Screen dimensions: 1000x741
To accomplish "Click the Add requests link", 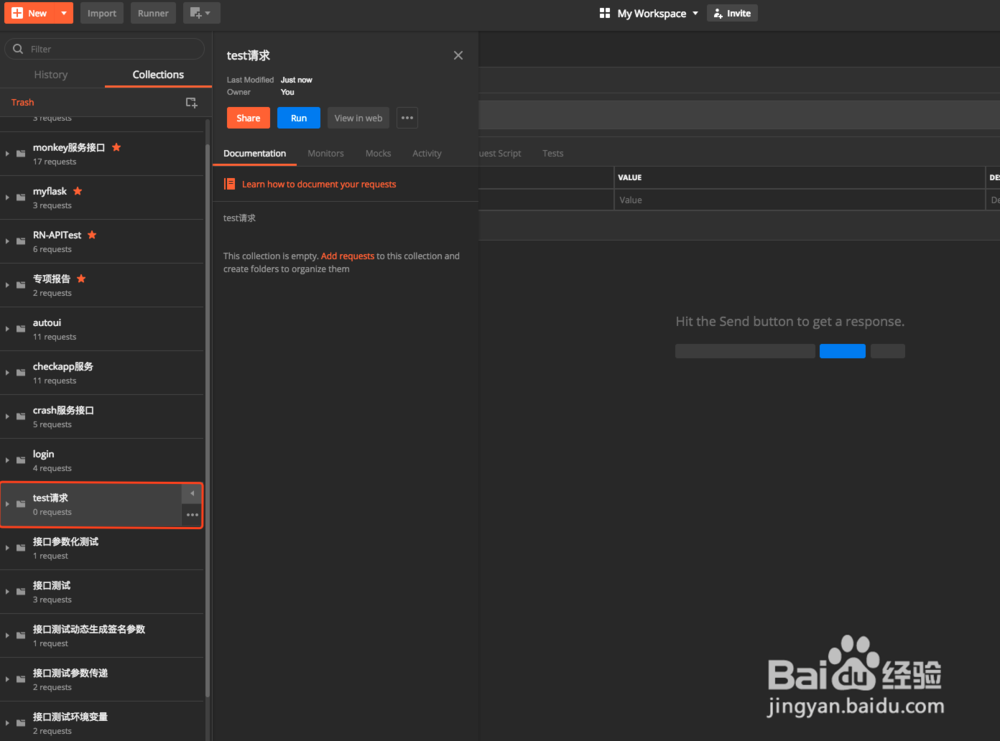I will coord(348,256).
